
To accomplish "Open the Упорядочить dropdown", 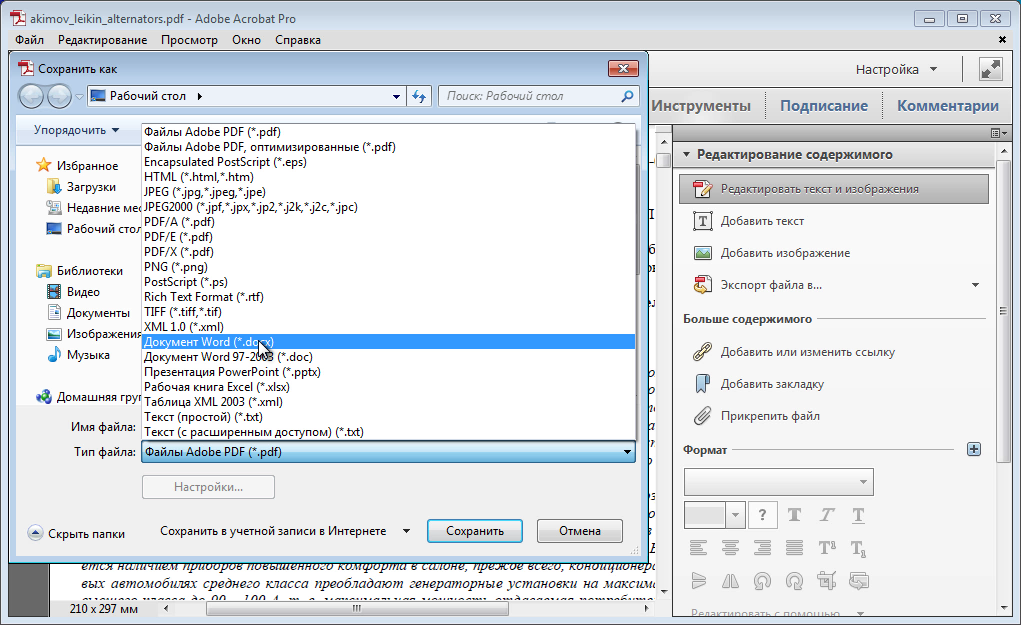I will tap(76, 130).
